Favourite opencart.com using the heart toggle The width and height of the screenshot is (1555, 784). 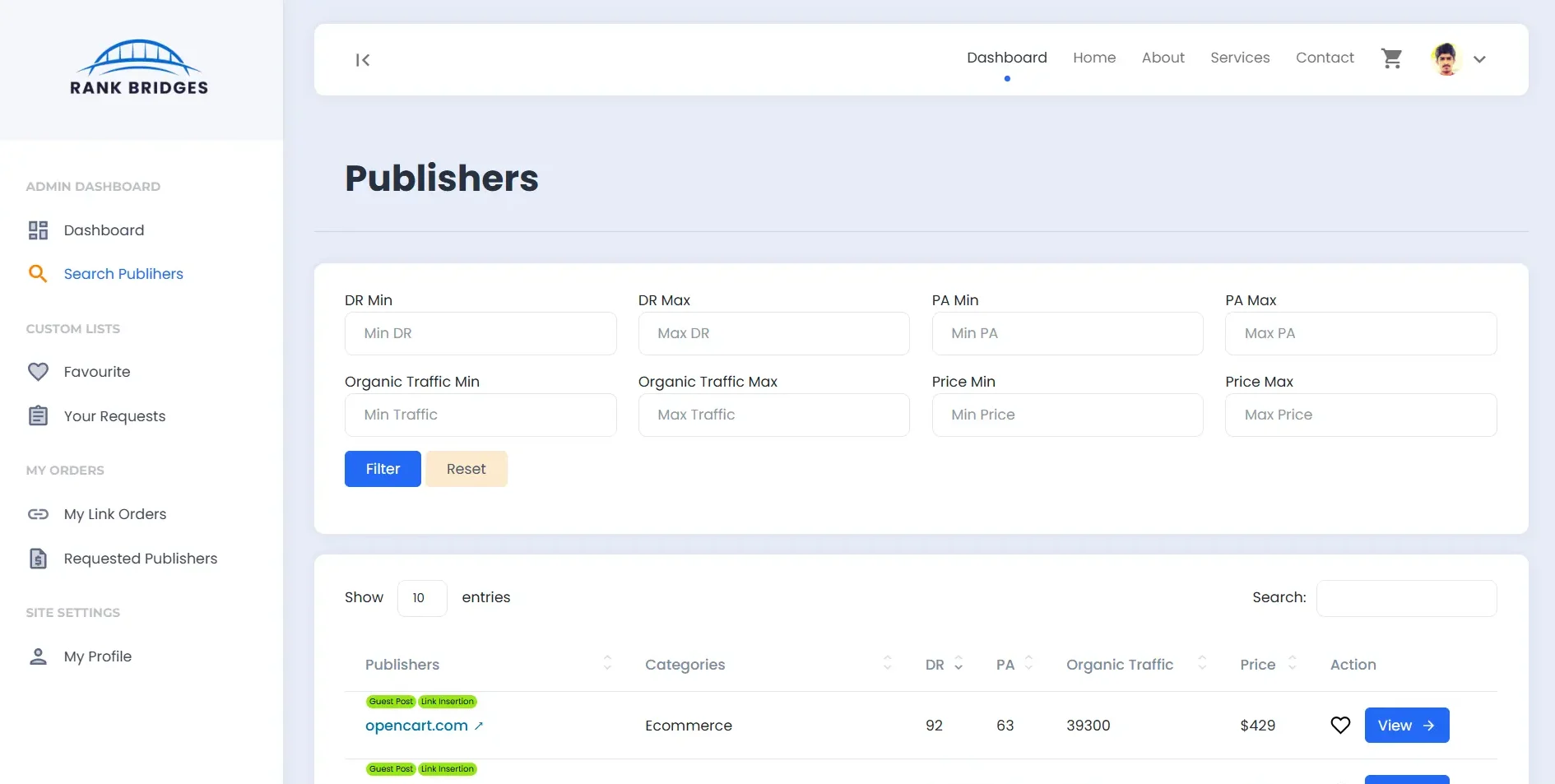tap(1340, 725)
